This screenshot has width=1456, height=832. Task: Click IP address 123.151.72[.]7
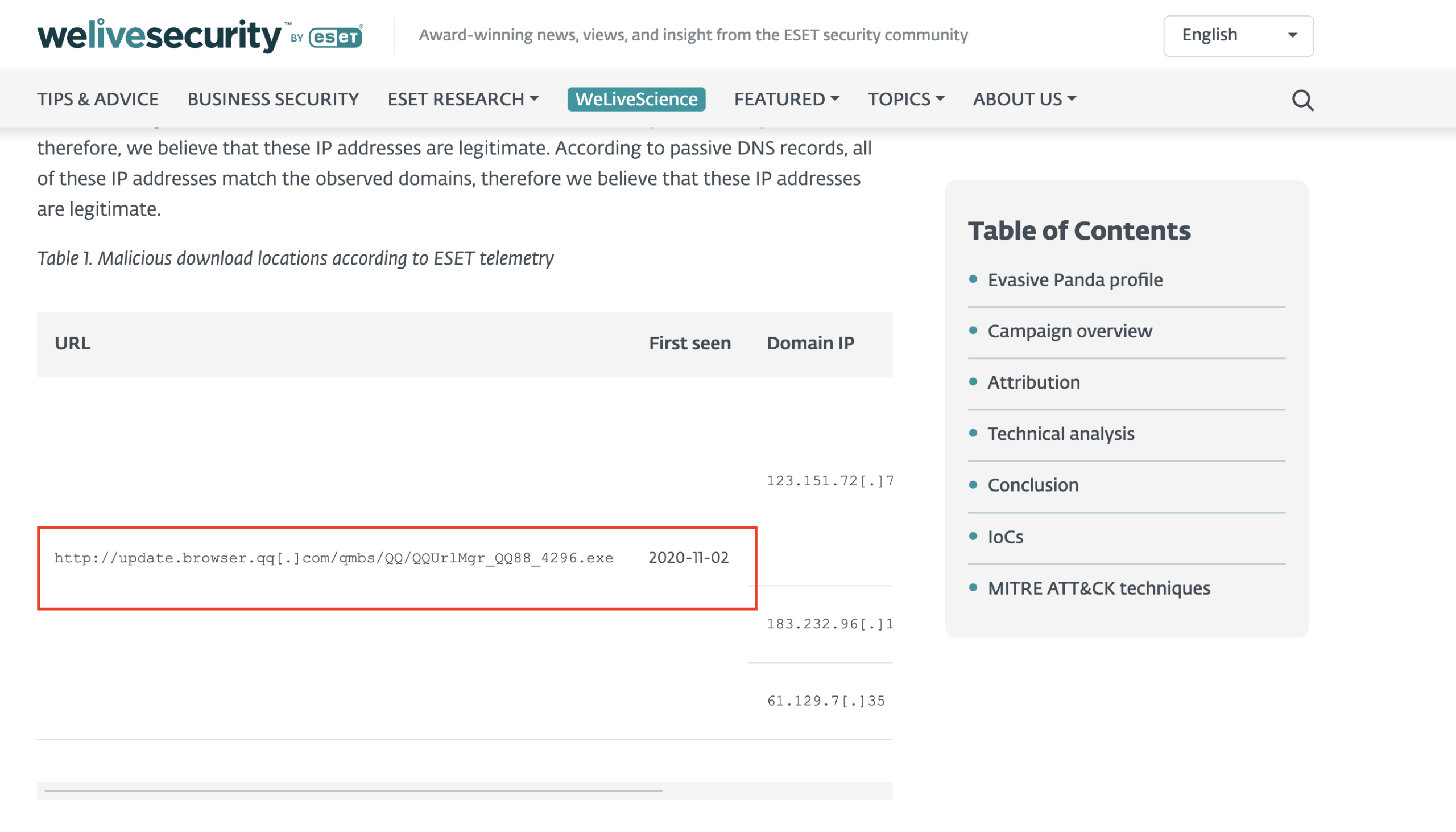click(830, 481)
